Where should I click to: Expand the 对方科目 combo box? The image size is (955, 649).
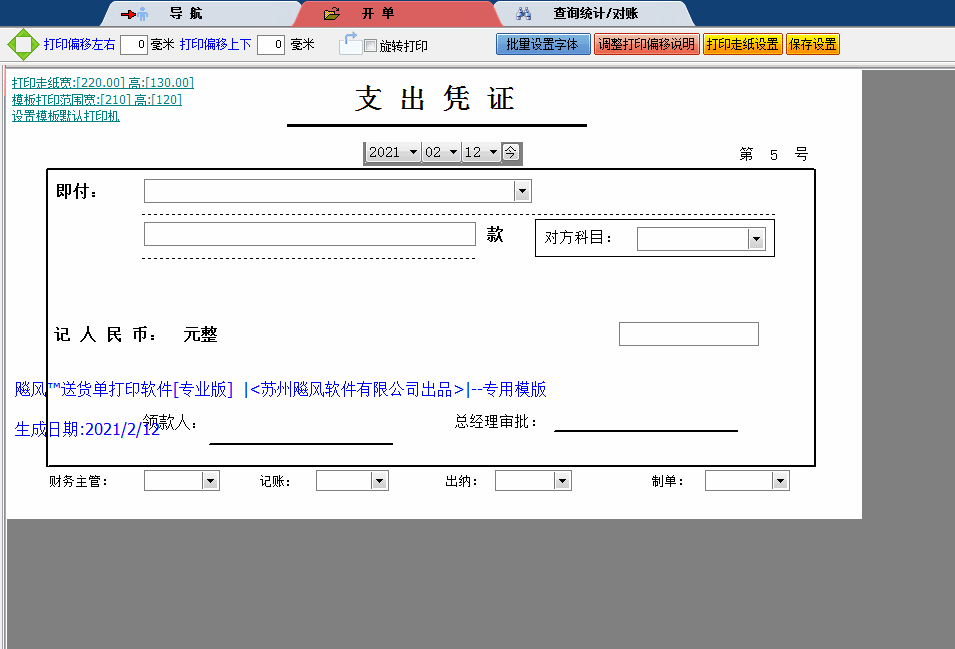tap(755, 239)
